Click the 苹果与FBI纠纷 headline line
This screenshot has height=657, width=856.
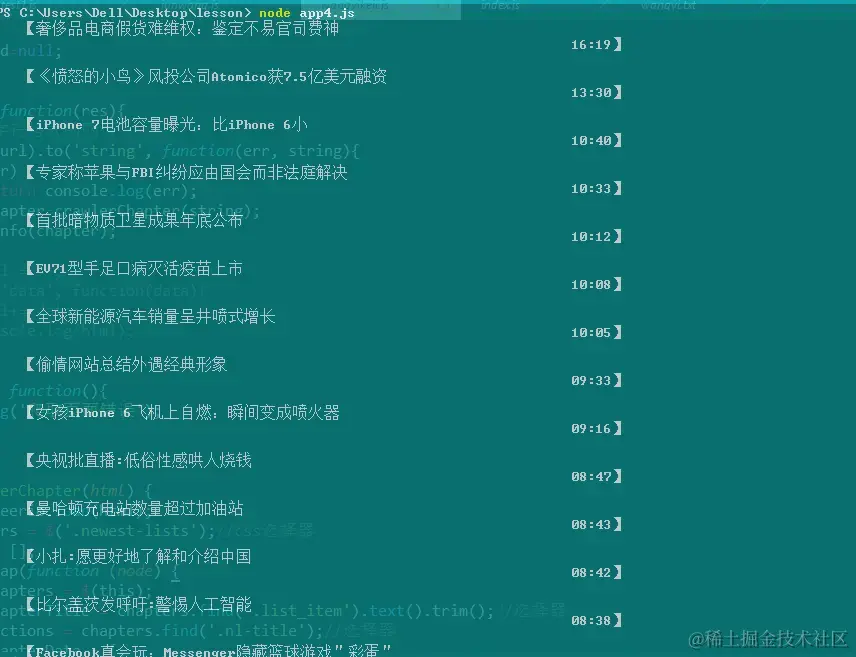pos(185,172)
